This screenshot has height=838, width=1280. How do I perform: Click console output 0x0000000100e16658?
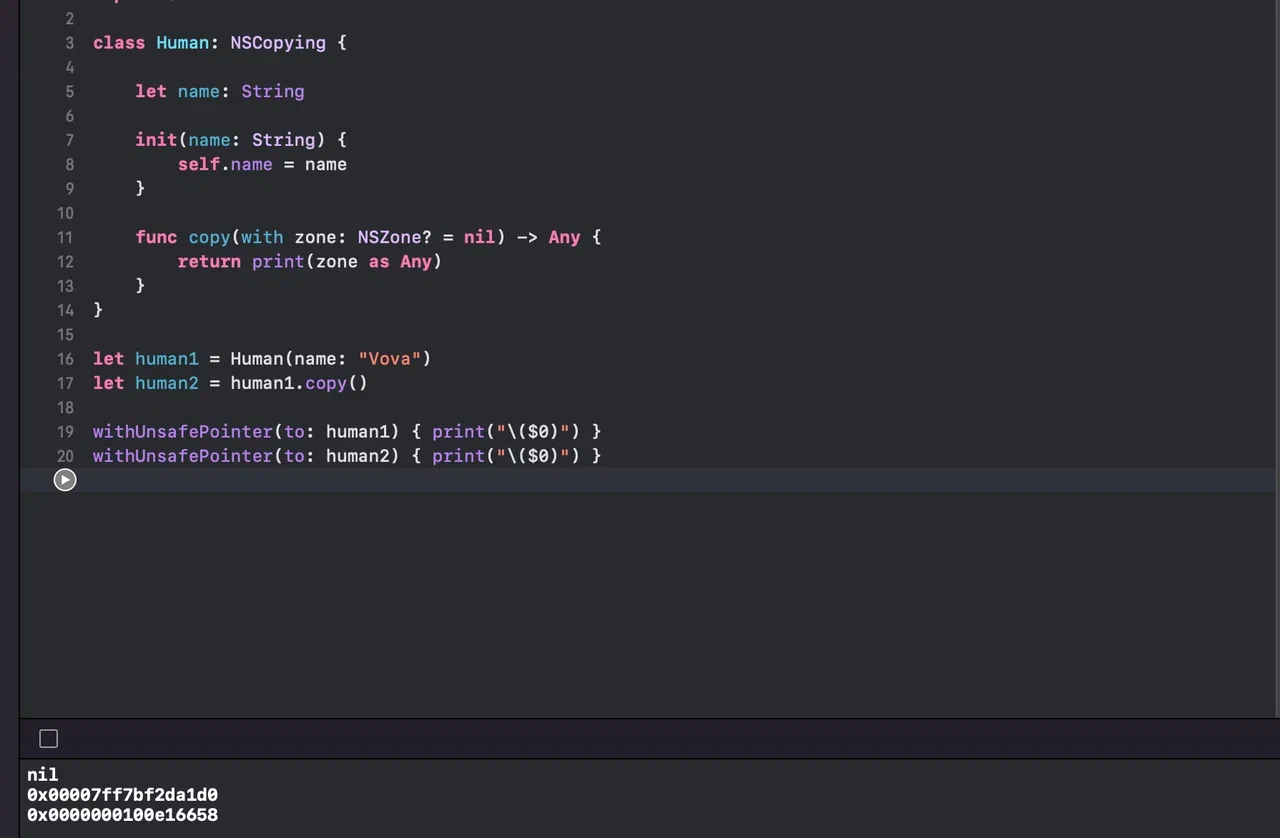122,815
